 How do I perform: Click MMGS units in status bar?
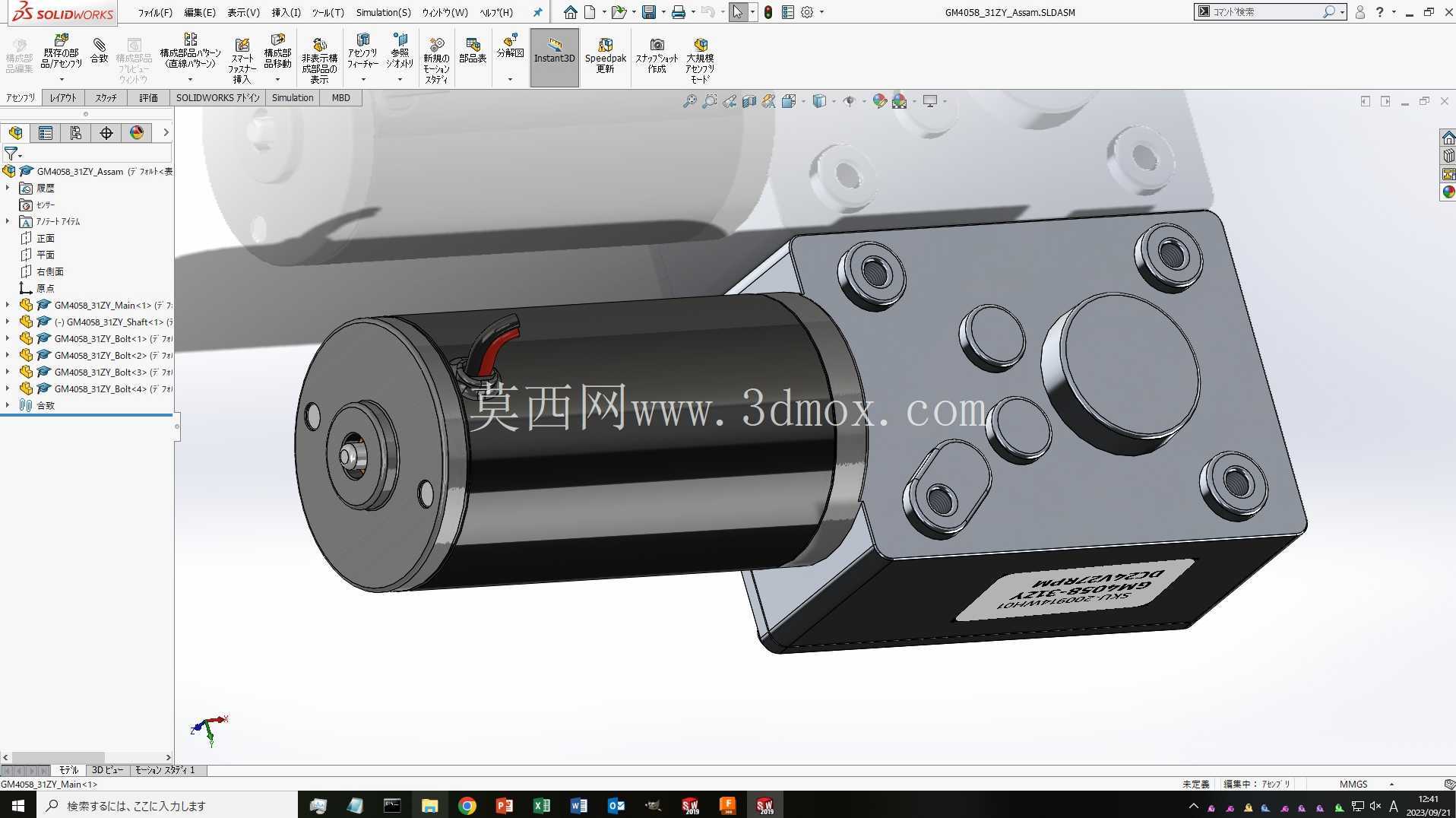[1353, 784]
